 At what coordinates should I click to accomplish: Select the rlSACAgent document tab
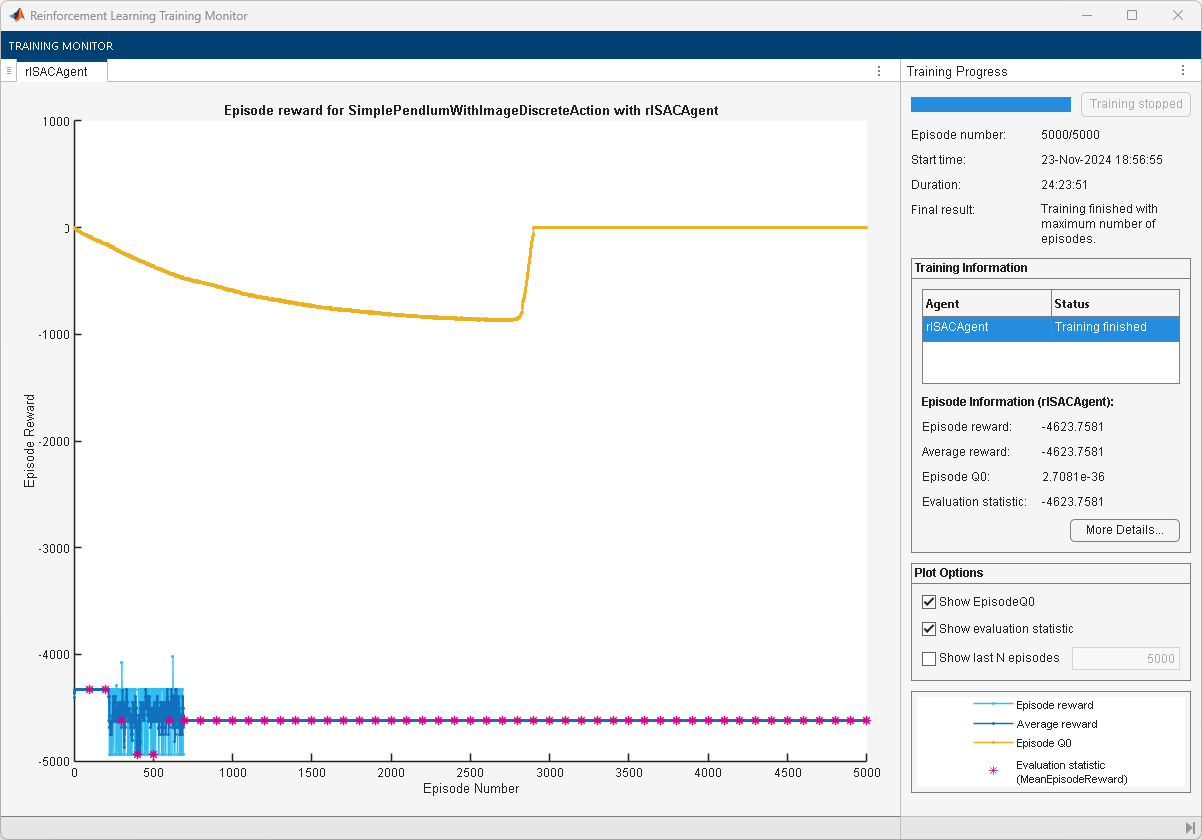click(x=57, y=71)
